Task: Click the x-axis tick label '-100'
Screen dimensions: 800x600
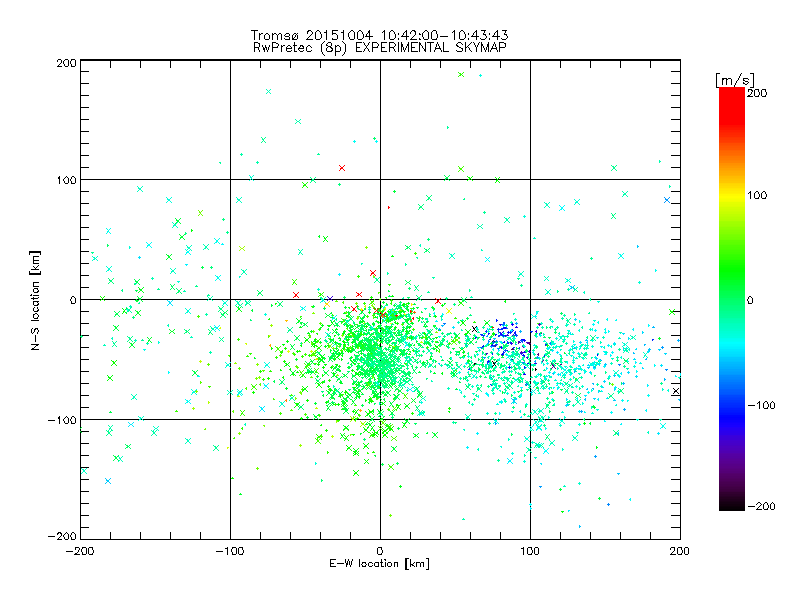Action: 230,551
